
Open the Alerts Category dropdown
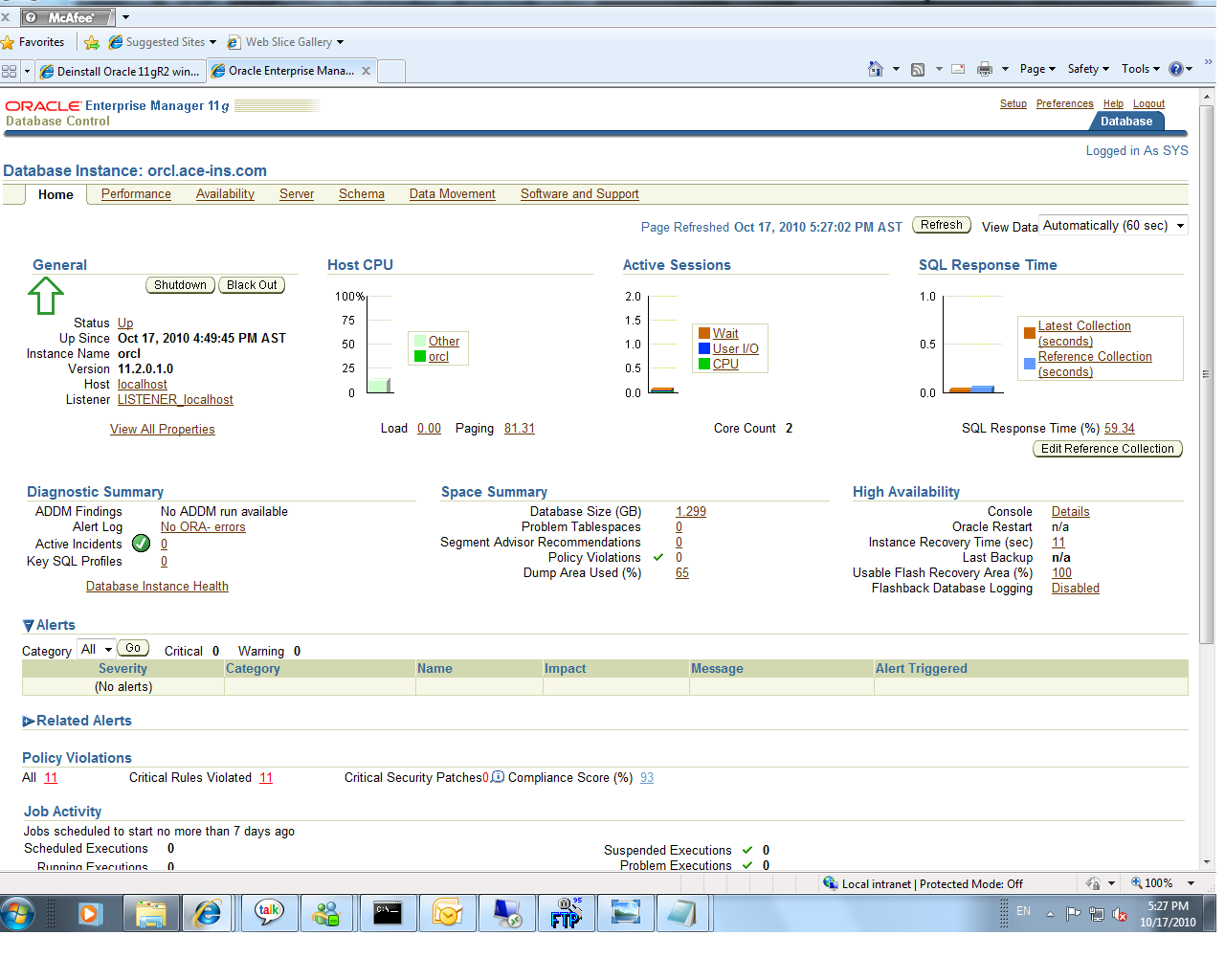(x=96, y=649)
